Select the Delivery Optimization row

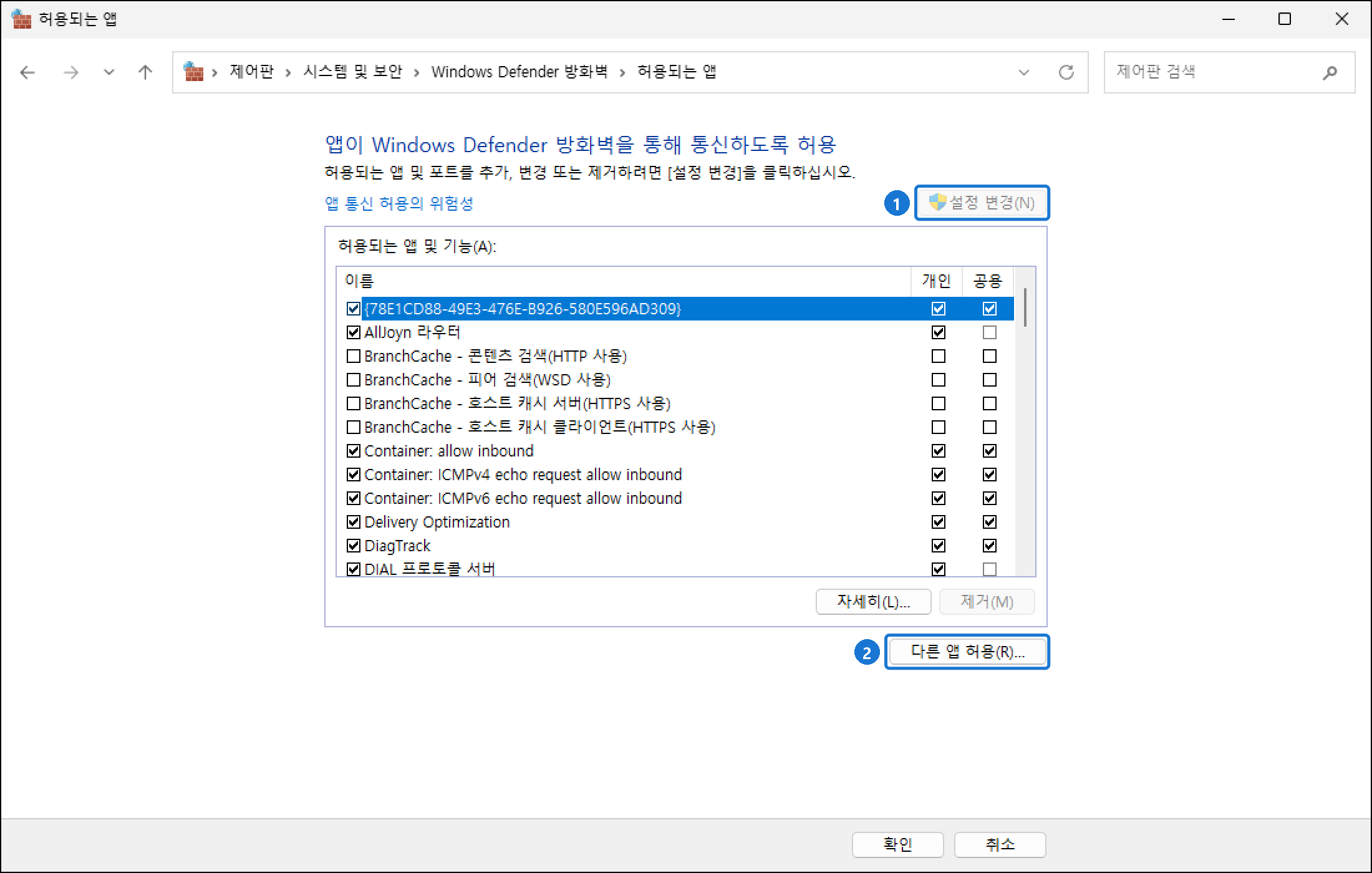point(675,522)
